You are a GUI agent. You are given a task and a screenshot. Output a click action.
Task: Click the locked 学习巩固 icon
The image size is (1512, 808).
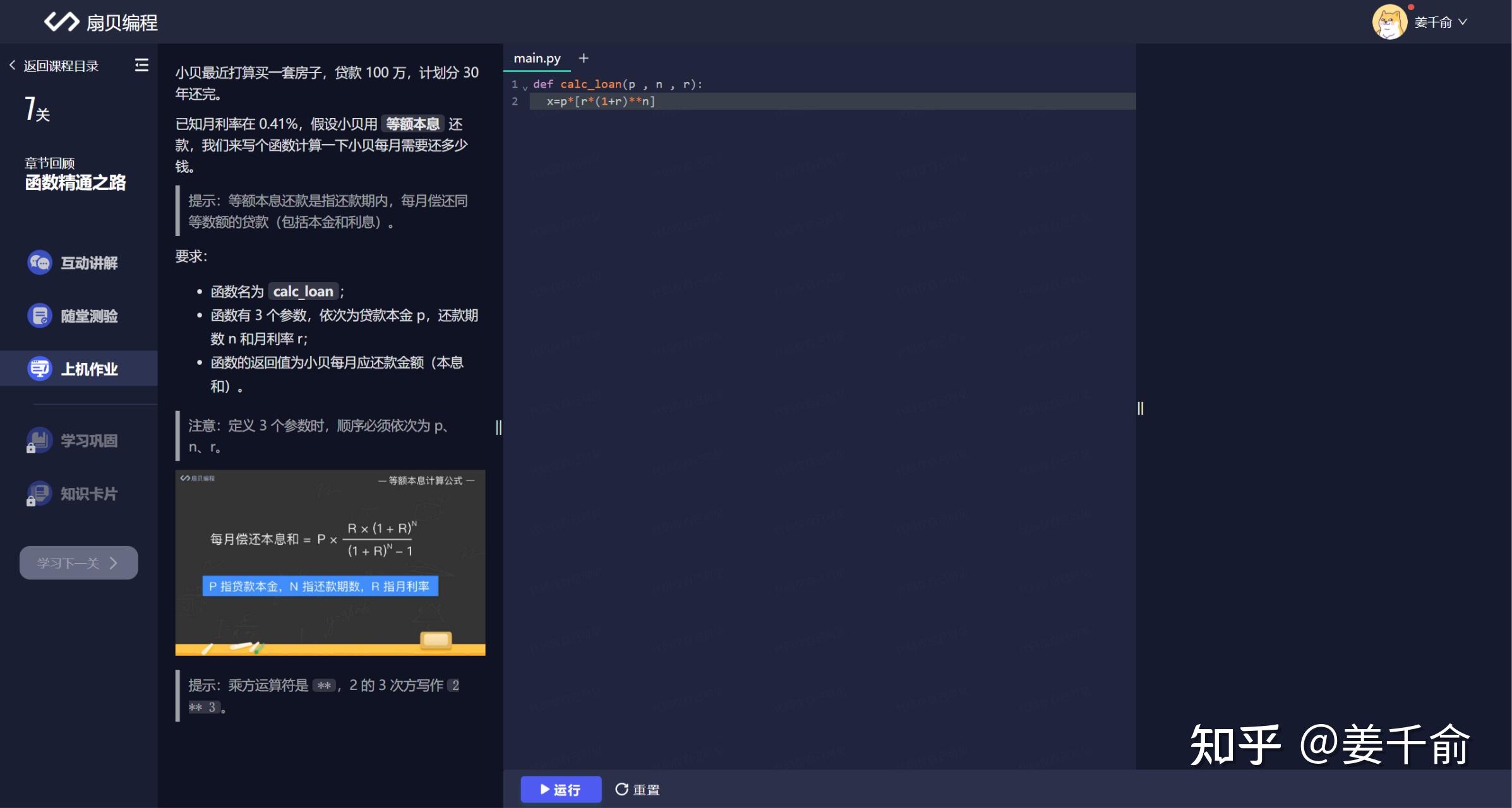point(39,440)
